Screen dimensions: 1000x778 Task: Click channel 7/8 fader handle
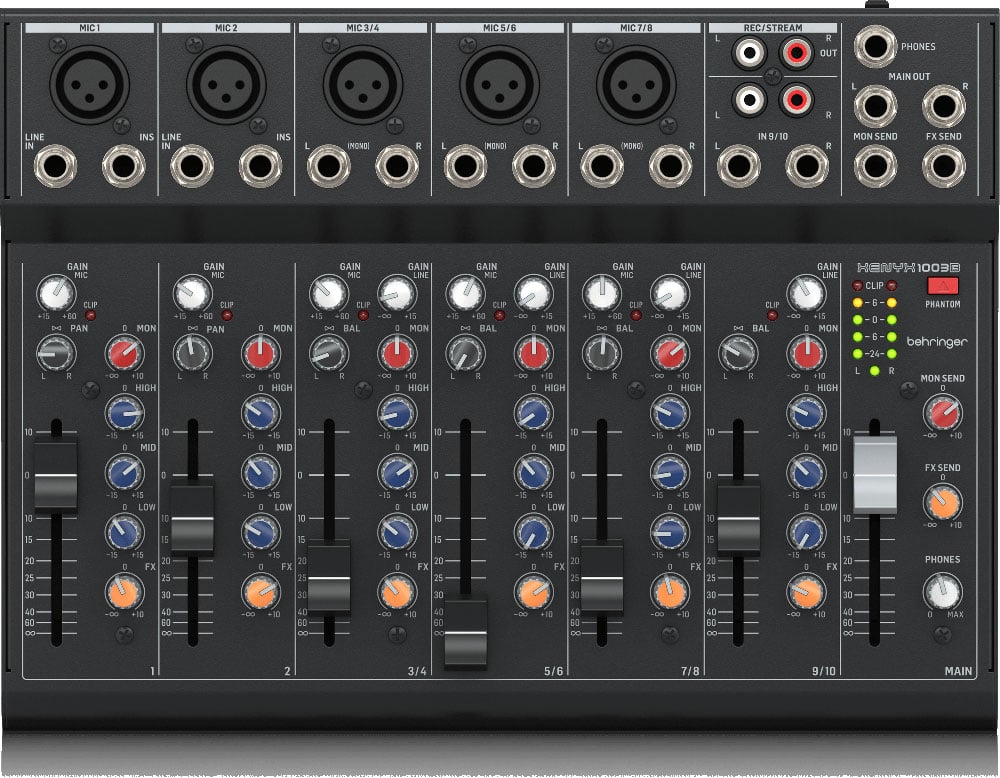(x=602, y=578)
